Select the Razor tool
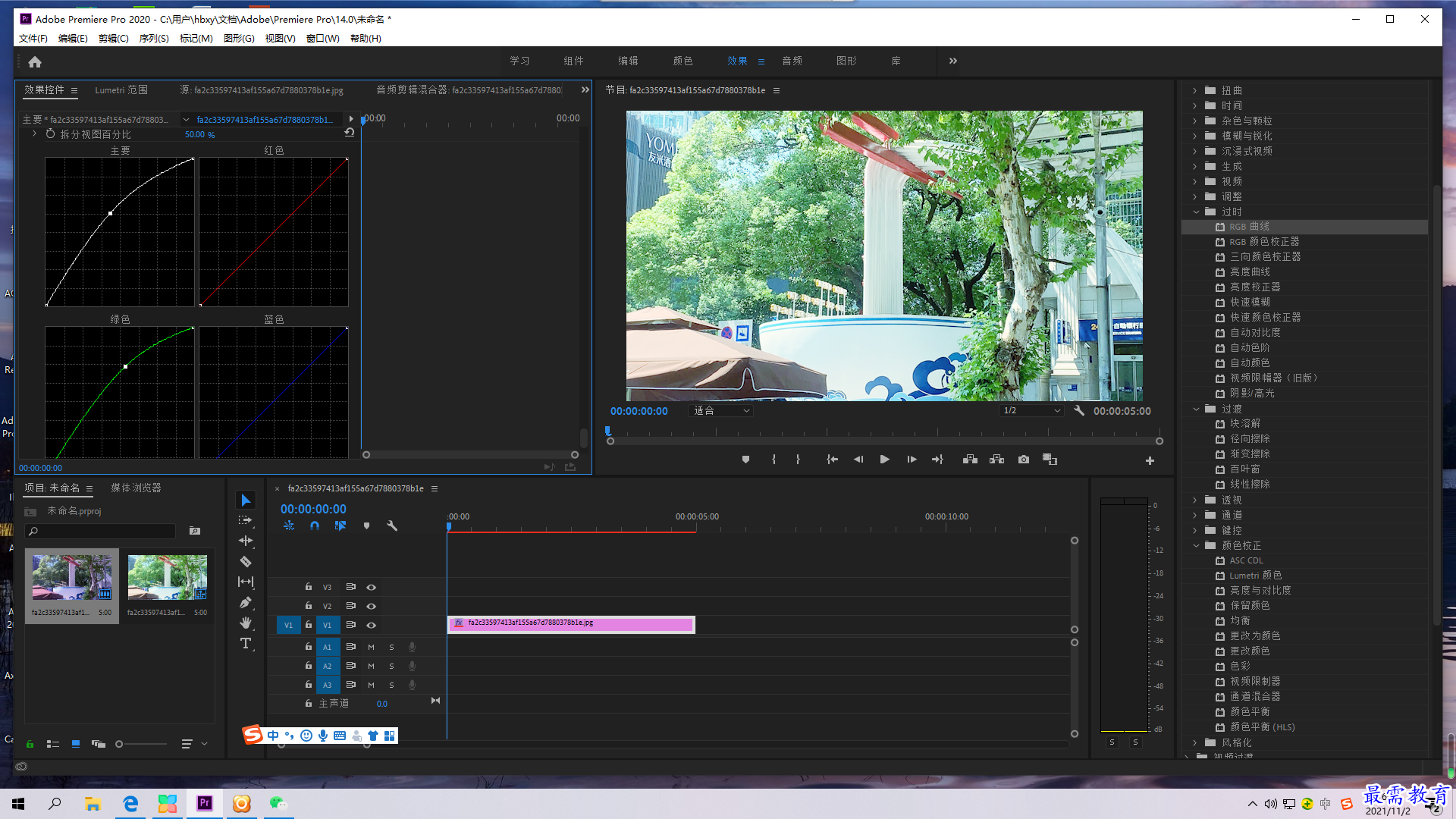This screenshot has height=819, width=1456. [x=246, y=561]
